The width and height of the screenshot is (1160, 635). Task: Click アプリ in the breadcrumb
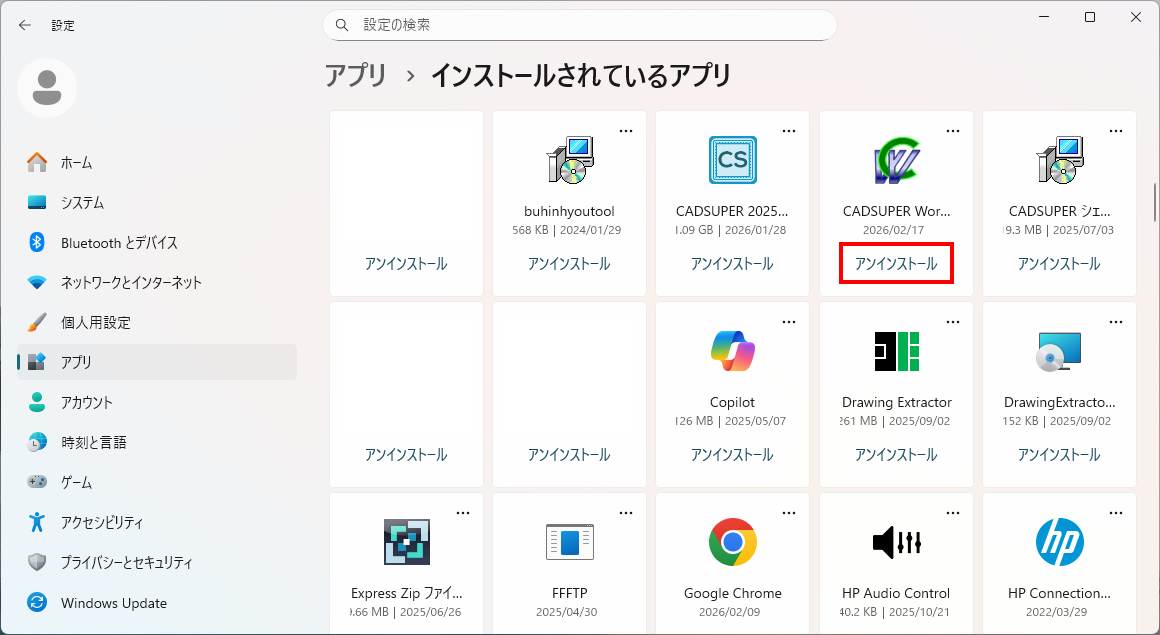click(x=356, y=75)
